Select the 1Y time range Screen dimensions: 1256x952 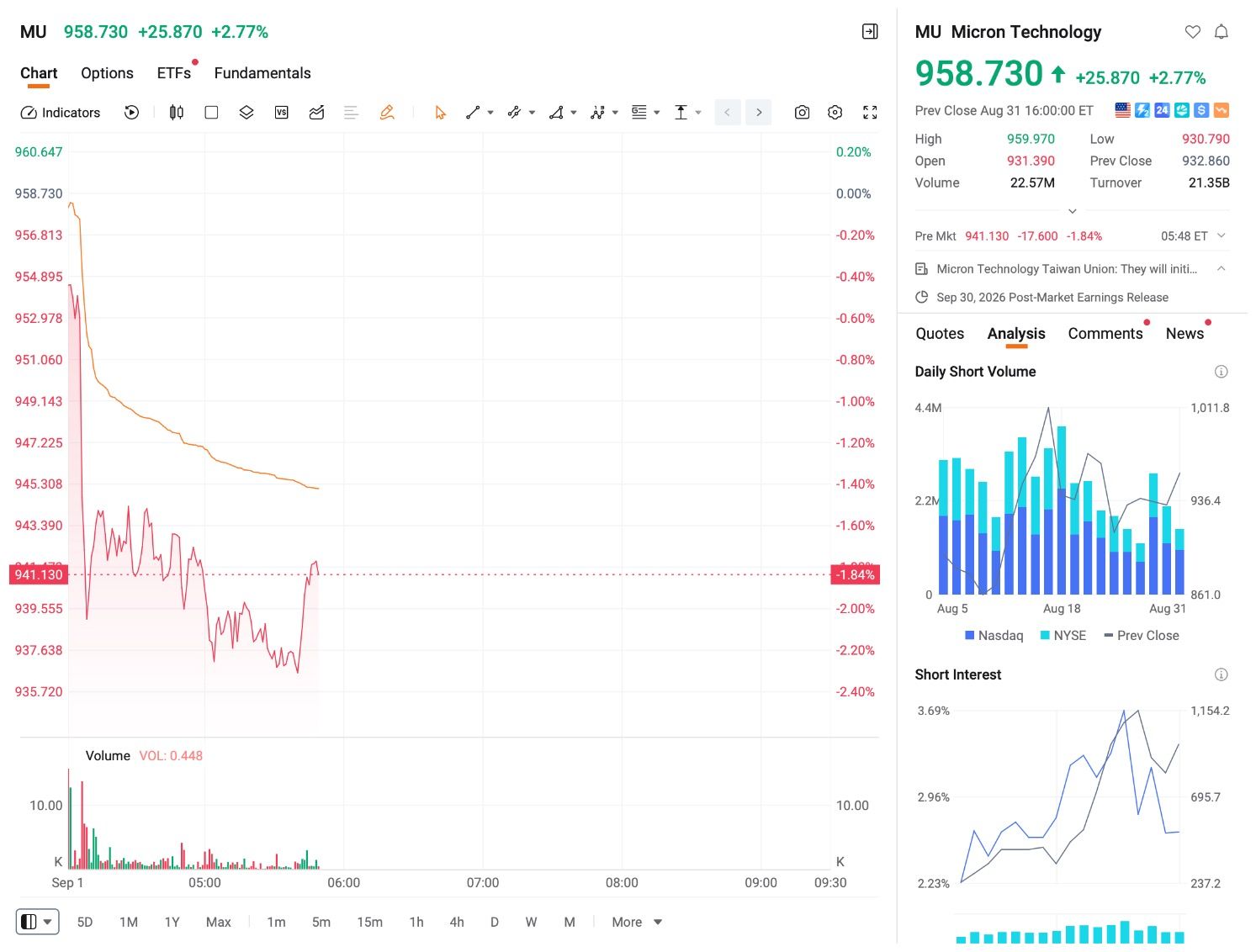[172, 923]
